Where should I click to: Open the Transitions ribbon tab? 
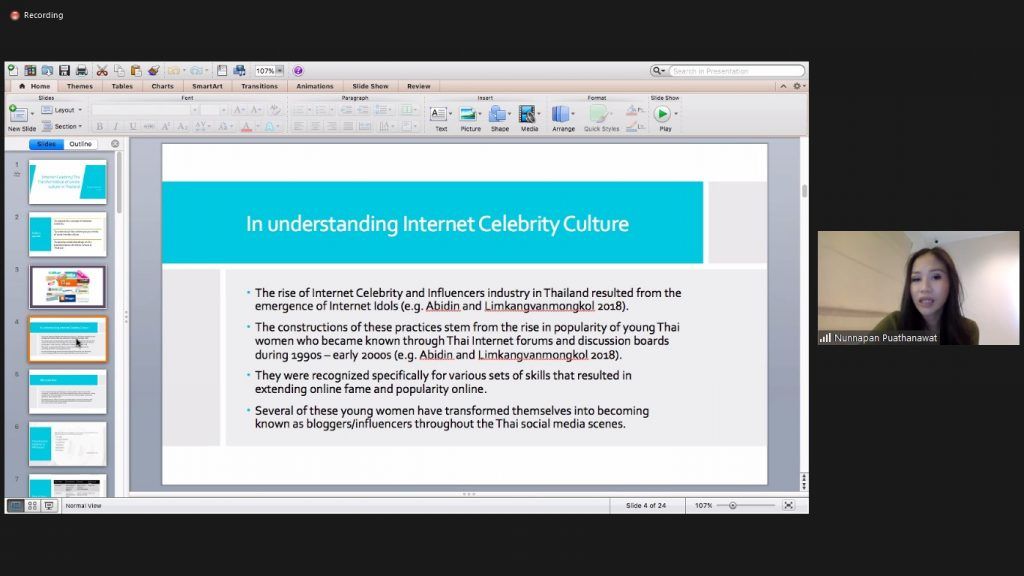click(259, 86)
